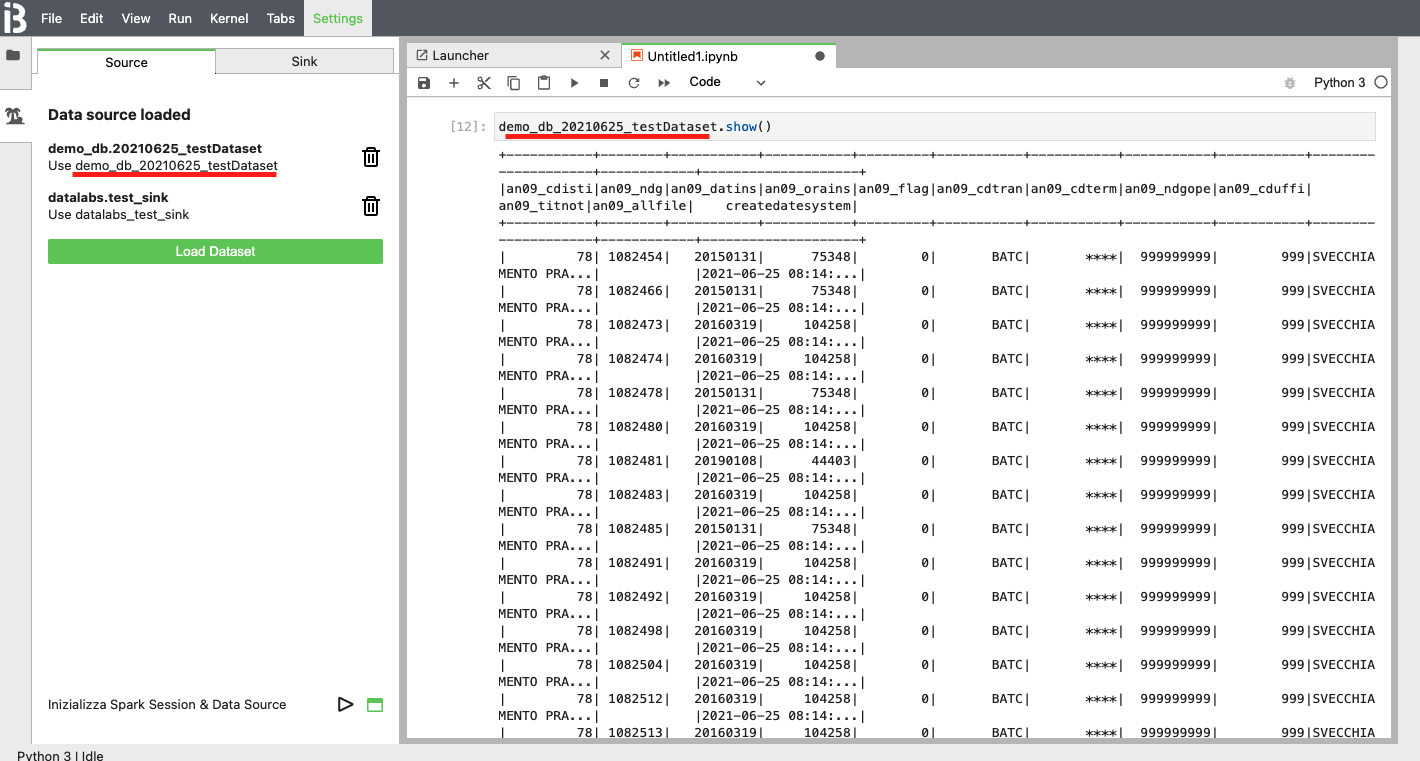Load Dataset with the green button
The image size is (1420, 761).
pos(215,251)
